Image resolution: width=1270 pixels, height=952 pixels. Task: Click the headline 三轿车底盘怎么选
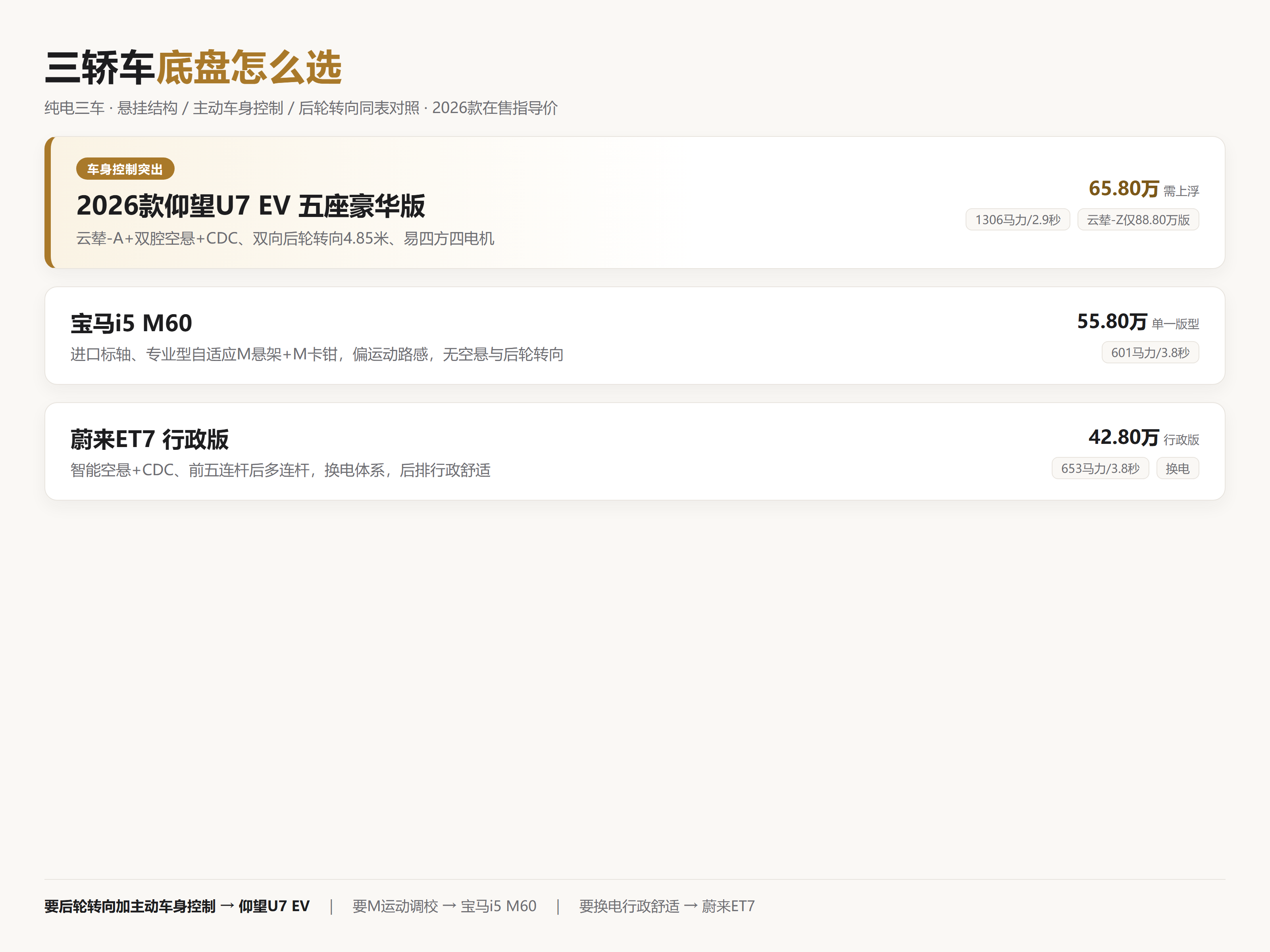click(x=193, y=68)
